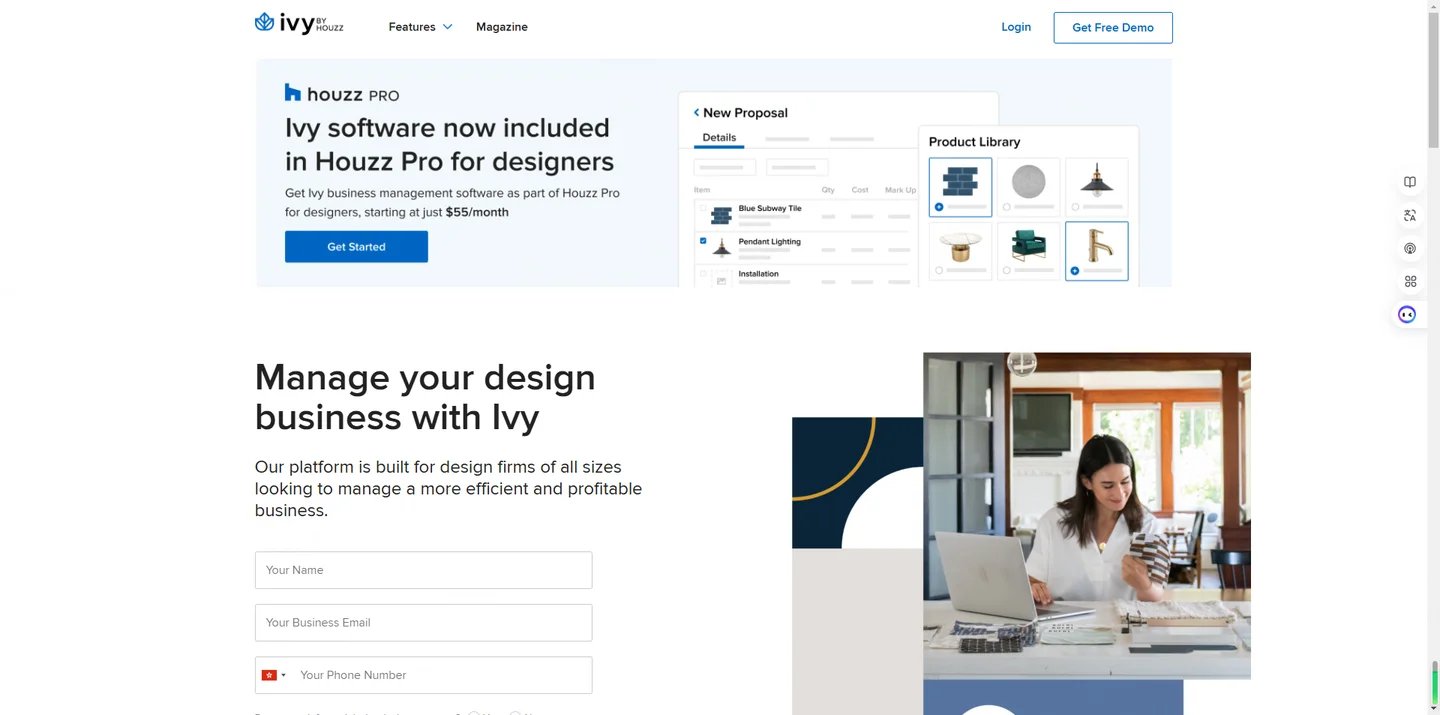This screenshot has width=1440, height=715.
Task: Click the "Ivy software now included" banner headline
Action: click(449, 144)
